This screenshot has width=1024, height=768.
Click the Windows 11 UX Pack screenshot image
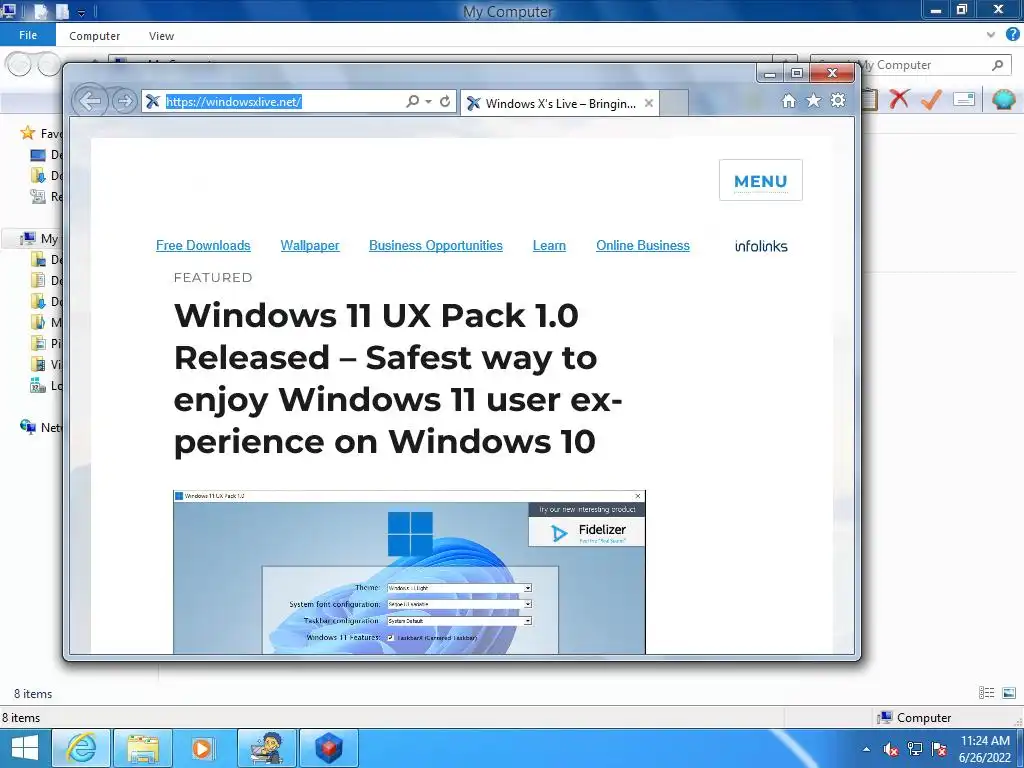pyautogui.click(x=409, y=572)
